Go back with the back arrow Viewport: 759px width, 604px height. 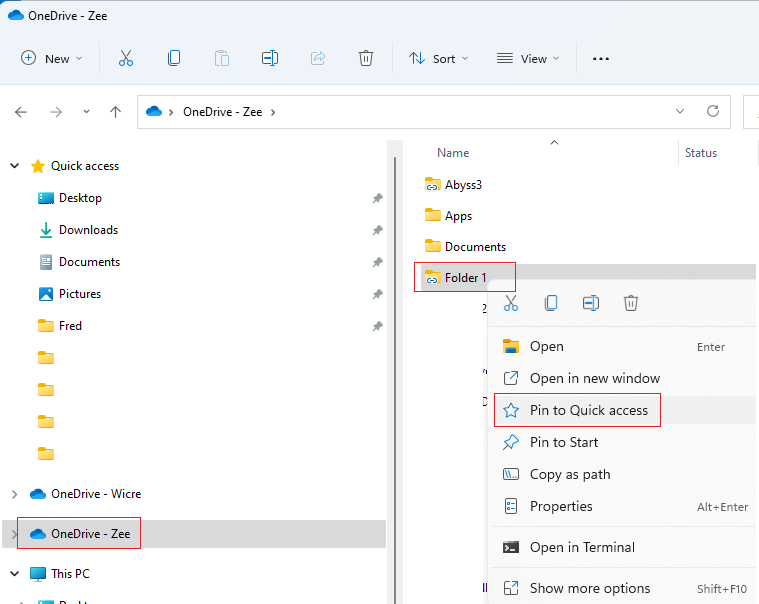pyautogui.click(x=21, y=112)
